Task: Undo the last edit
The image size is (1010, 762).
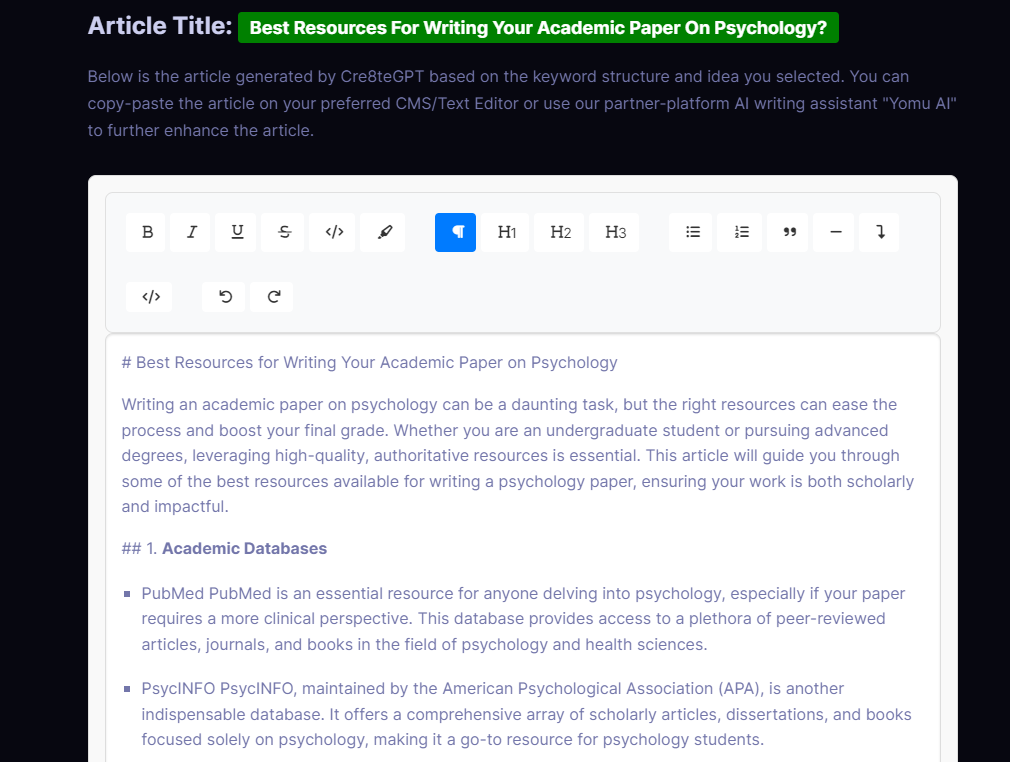Action: point(222,296)
